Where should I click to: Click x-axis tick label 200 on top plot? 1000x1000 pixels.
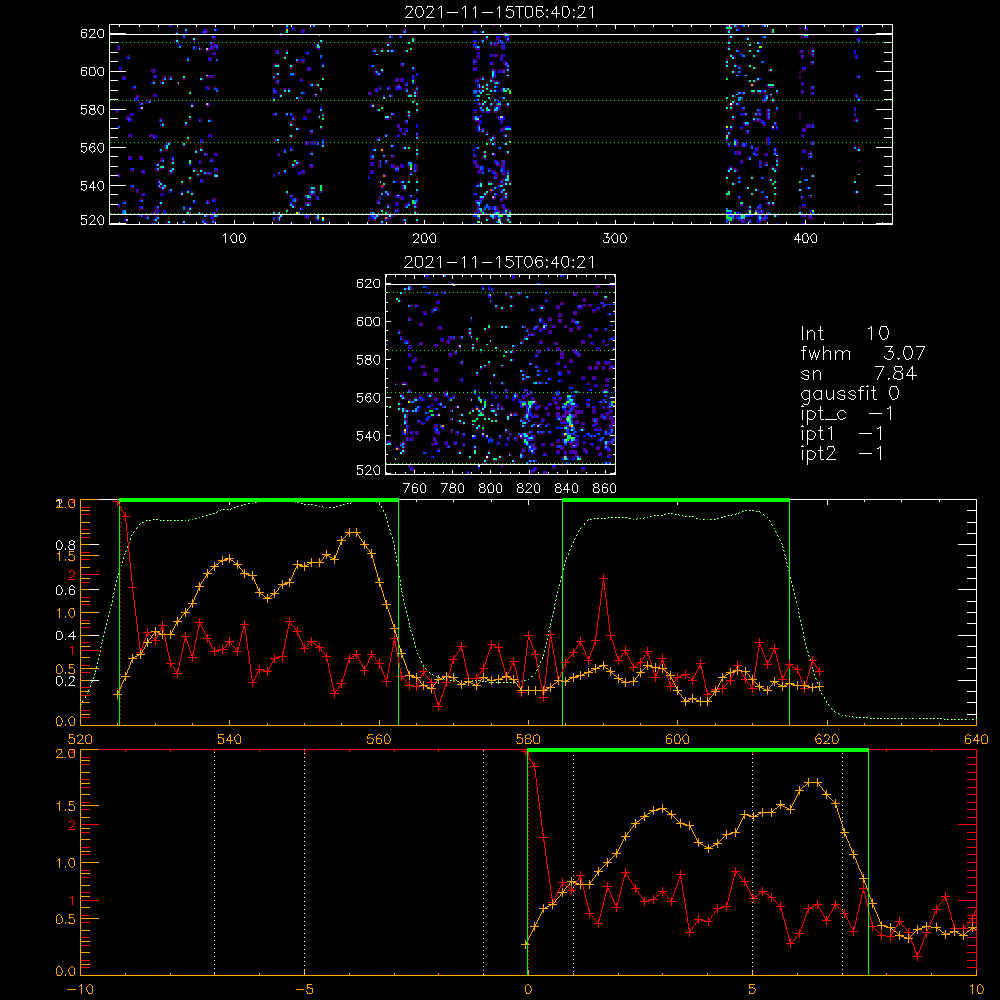424,239
